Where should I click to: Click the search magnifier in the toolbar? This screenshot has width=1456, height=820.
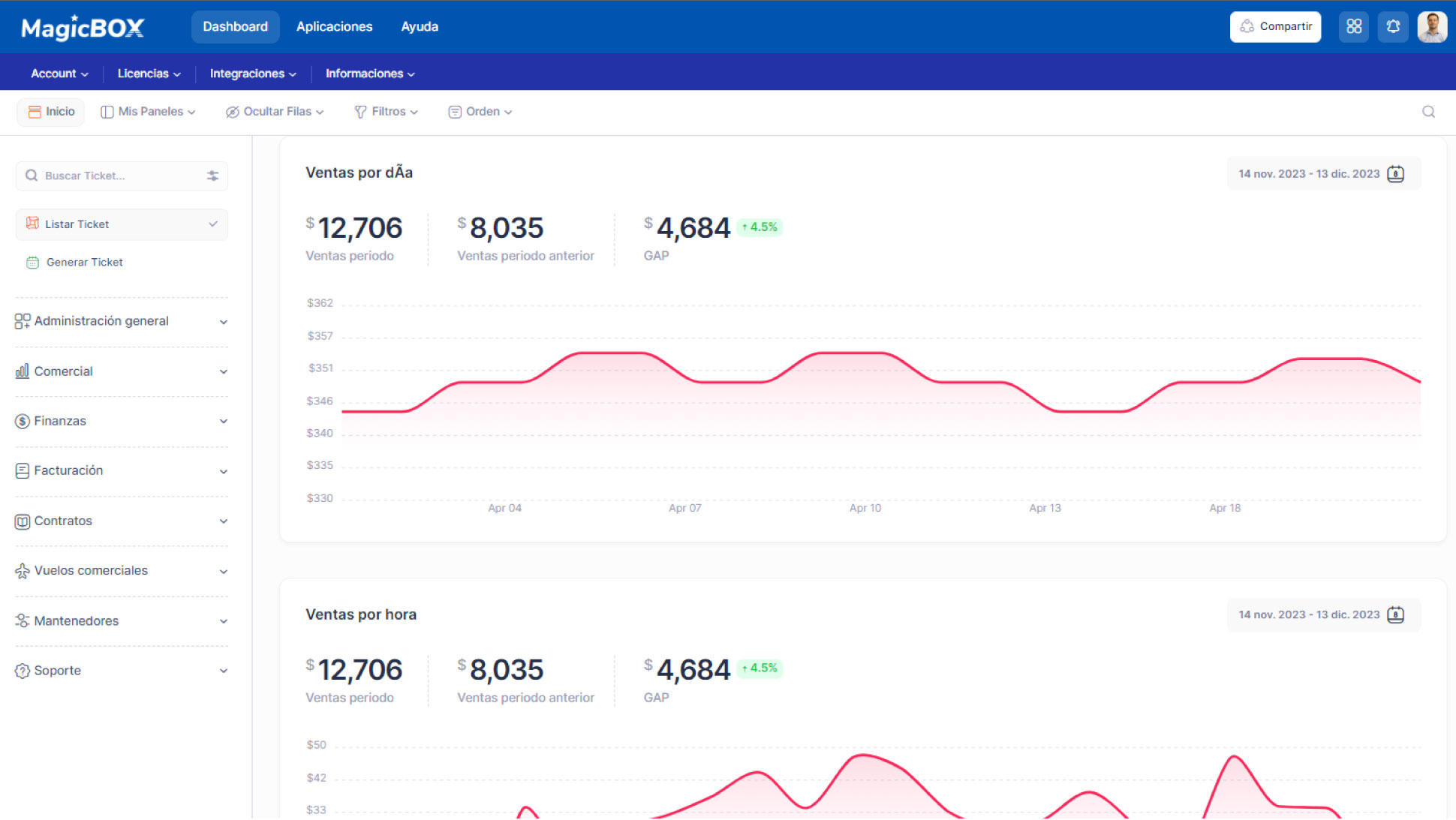(1428, 112)
